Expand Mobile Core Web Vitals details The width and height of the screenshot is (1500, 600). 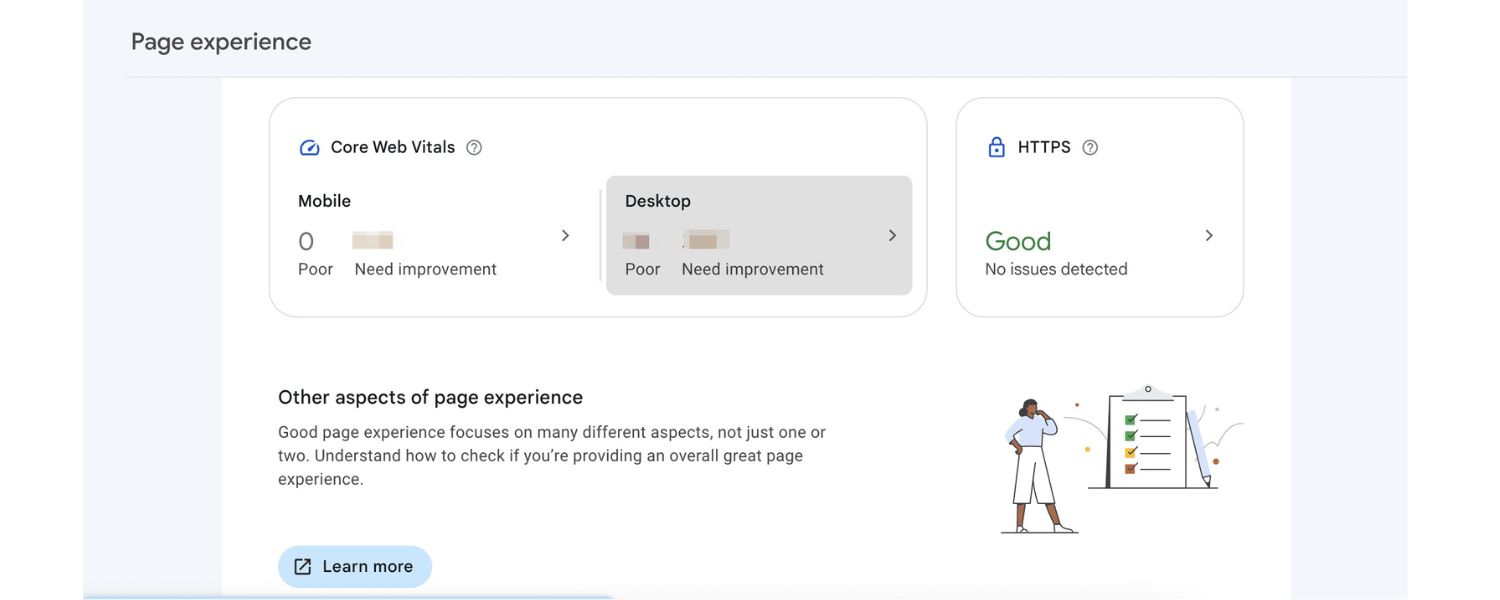pos(564,234)
